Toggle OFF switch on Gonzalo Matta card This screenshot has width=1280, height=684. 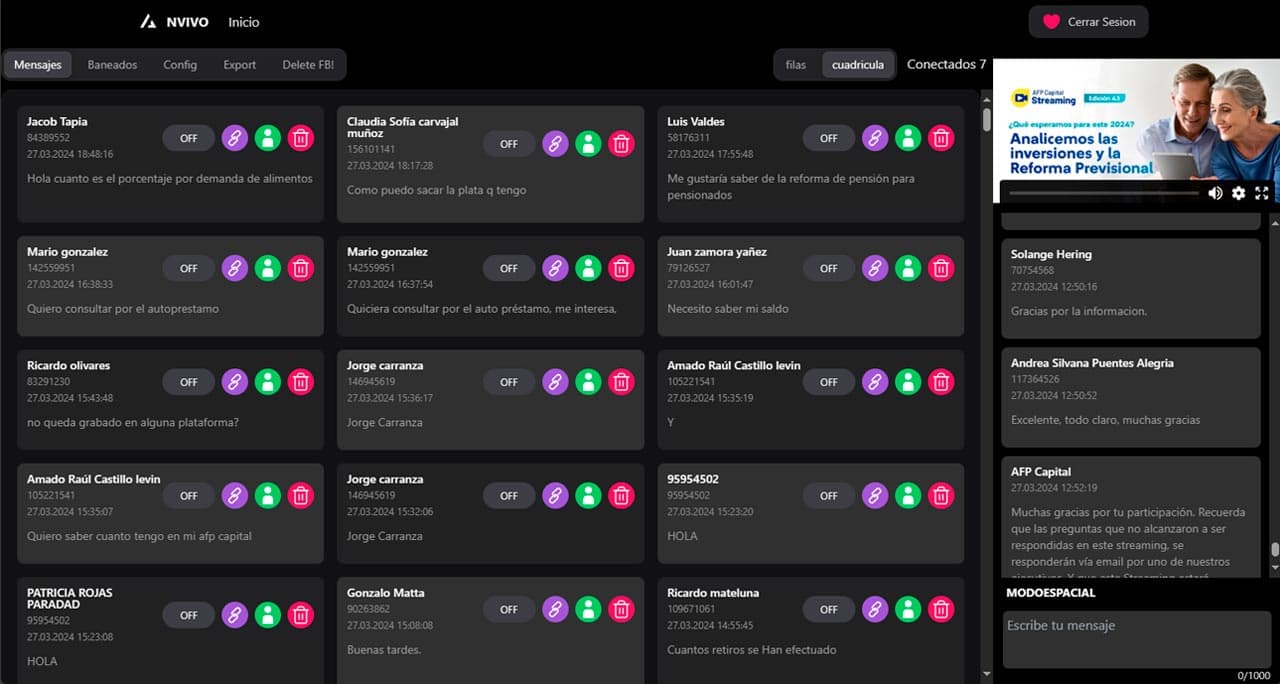[509, 609]
